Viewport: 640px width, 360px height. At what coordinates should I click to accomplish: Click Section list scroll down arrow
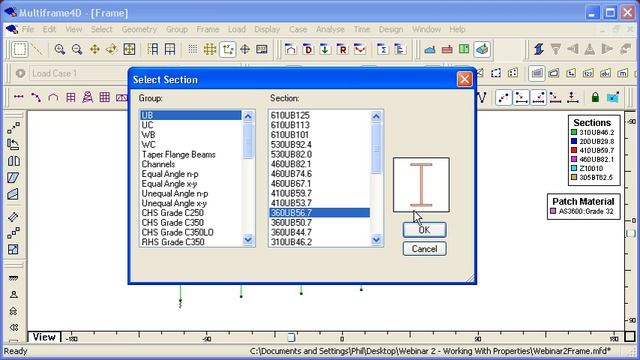[x=376, y=240]
